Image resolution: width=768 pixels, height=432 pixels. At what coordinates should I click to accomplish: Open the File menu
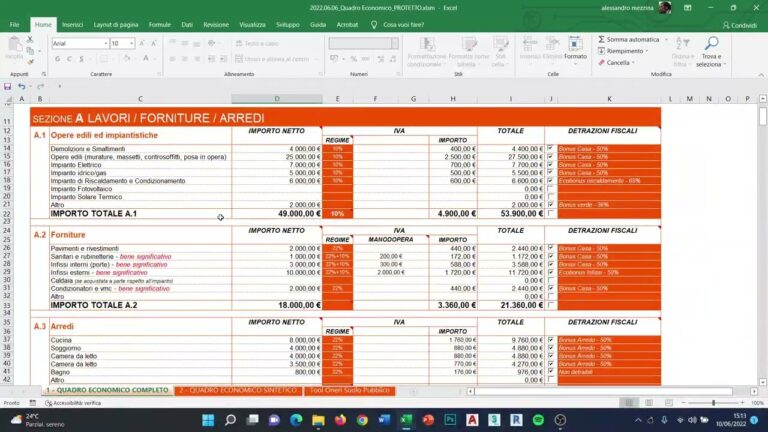tap(14, 24)
